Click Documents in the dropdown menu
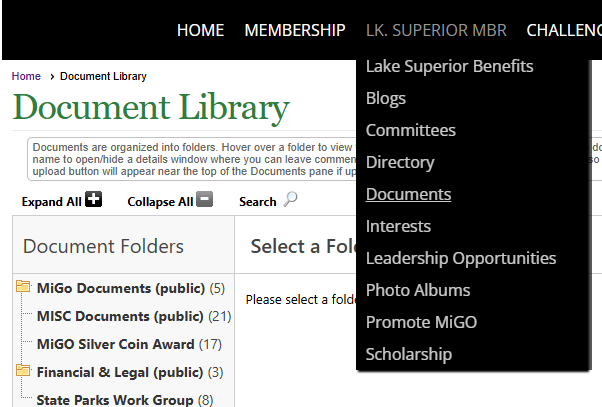The image size is (602, 407). [x=408, y=194]
